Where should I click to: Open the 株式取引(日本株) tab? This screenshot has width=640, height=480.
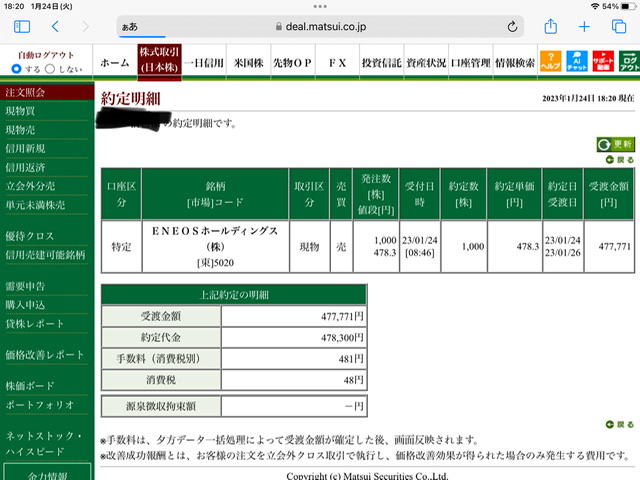coord(159,62)
